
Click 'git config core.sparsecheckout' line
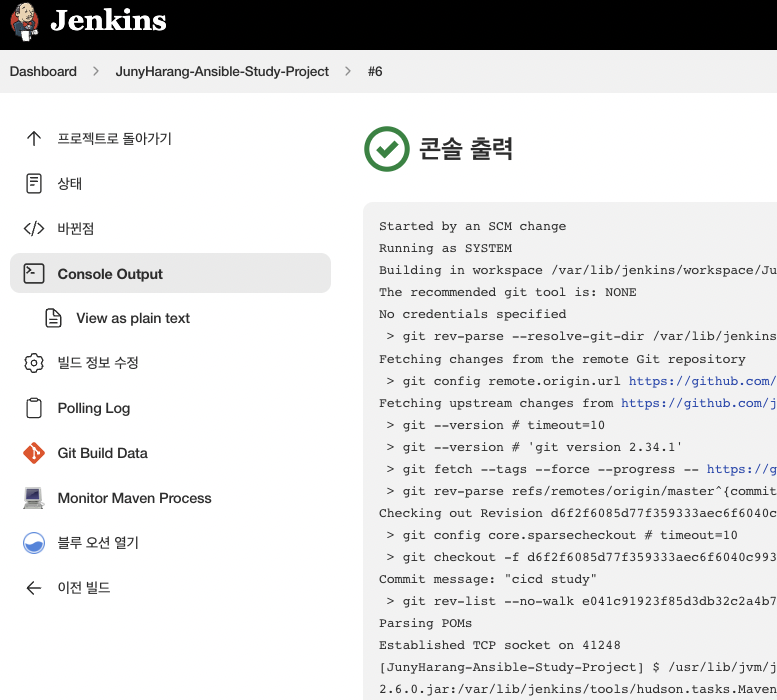pyautogui.click(x=562, y=535)
